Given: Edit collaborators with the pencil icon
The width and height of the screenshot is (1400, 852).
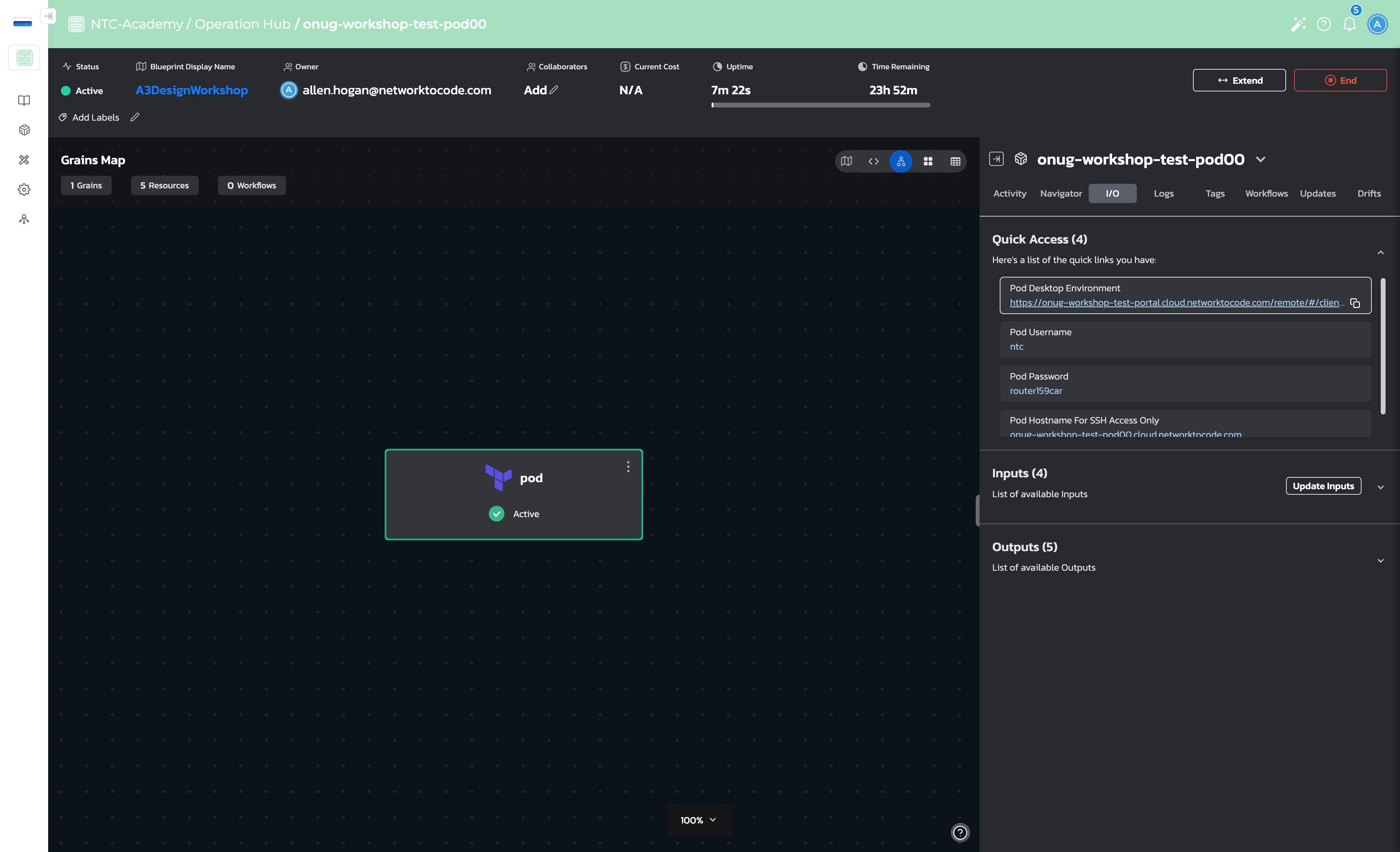Looking at the screenshot, I should click(554, 90).
